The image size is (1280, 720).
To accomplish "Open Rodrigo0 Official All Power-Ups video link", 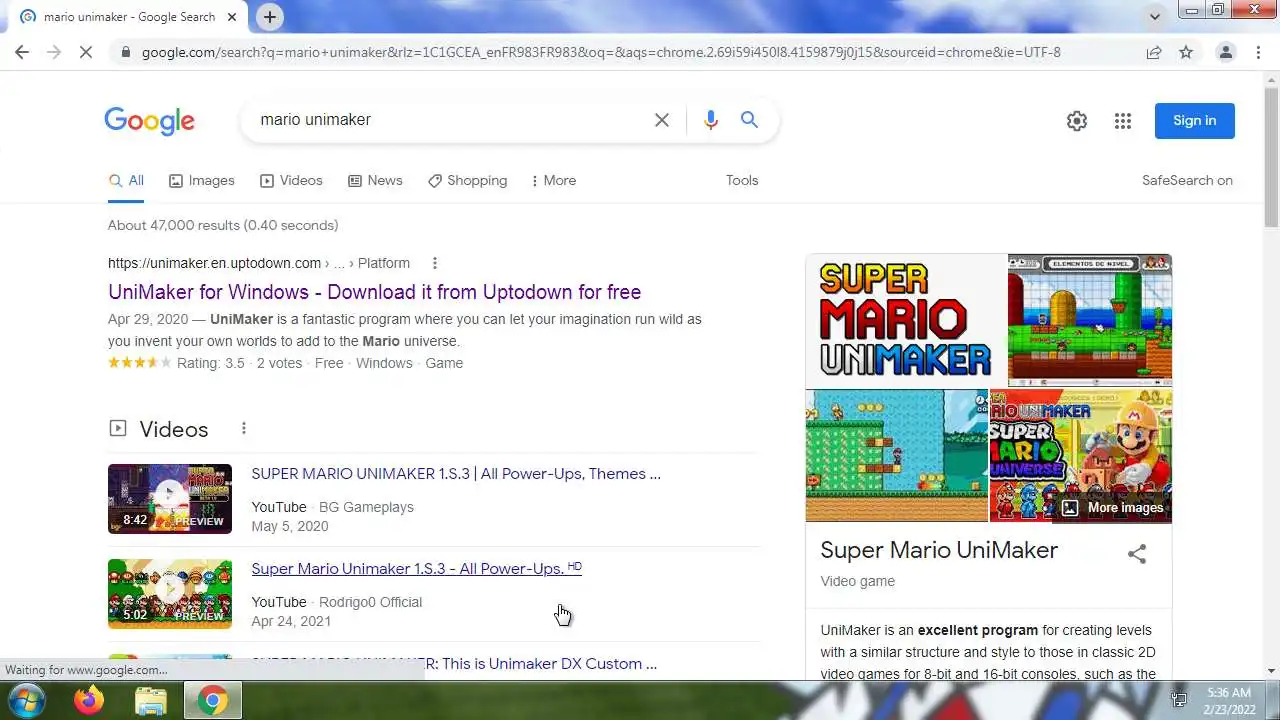I will pyautogui.click(x=416, y=569).
